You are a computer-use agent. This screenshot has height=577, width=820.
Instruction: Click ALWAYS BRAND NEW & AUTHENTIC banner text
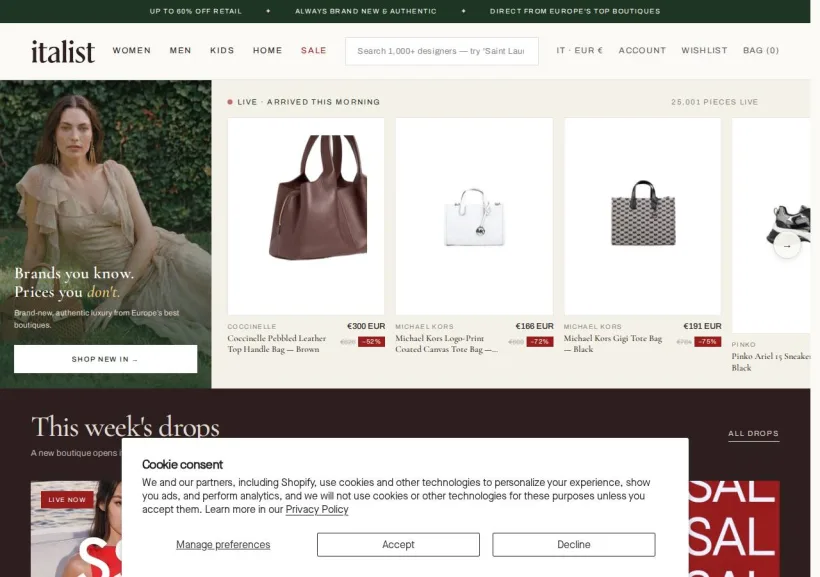pos(366,11)
